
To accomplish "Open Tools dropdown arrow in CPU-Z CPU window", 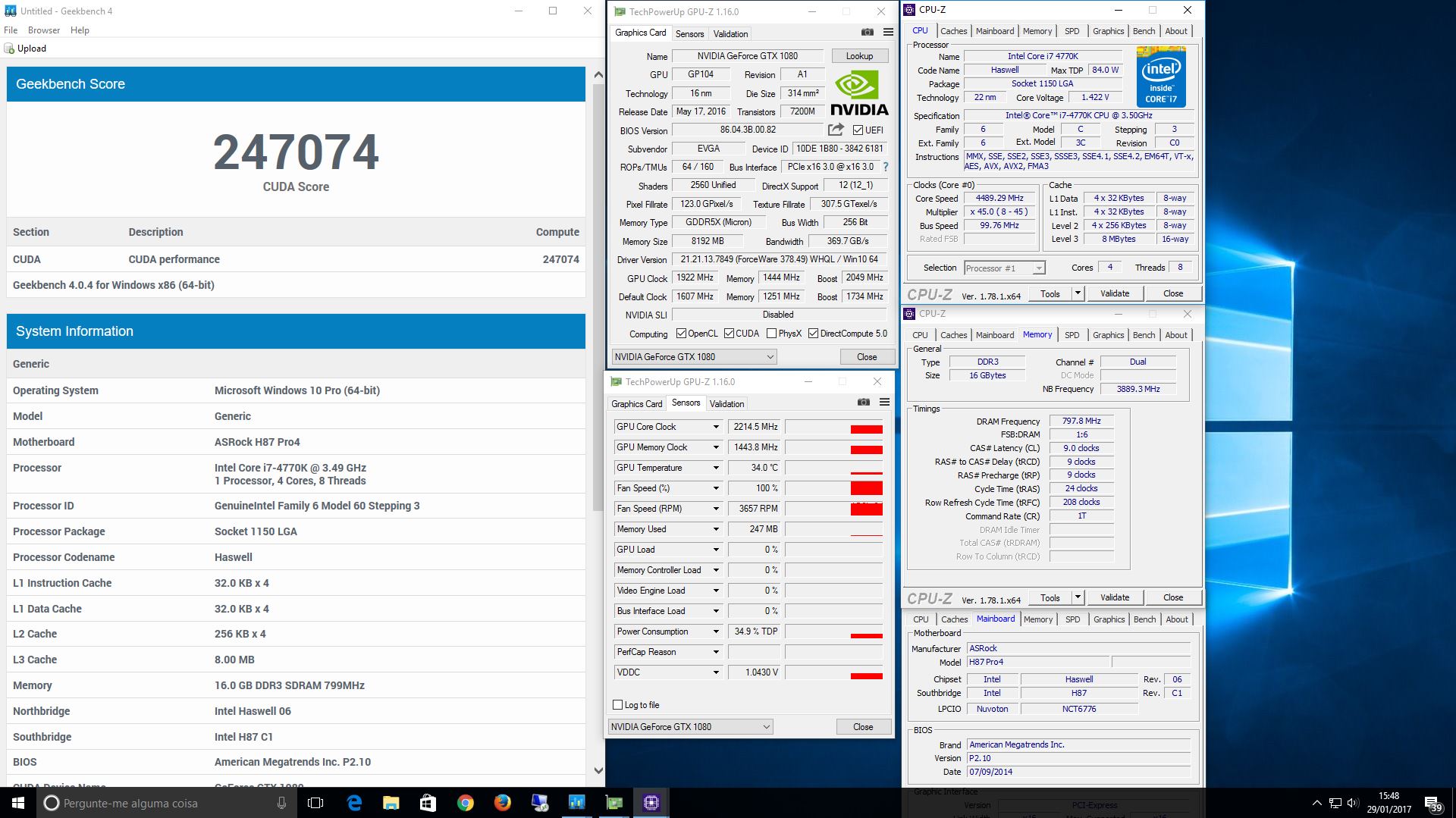I will click(x=1078, y=293).
